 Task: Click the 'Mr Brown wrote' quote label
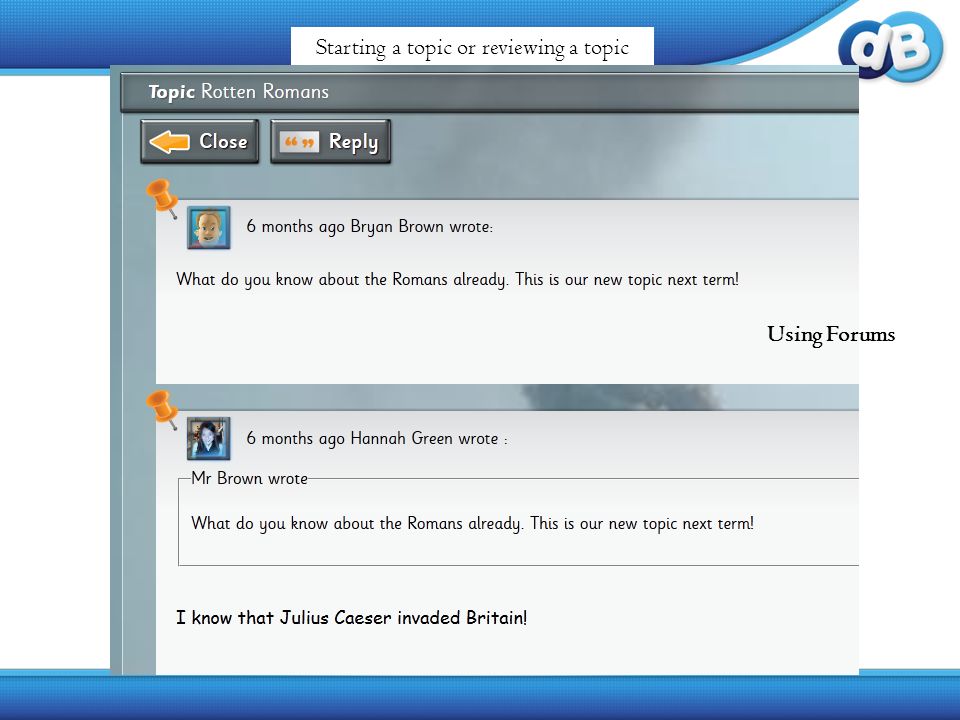tap(249, 478)
